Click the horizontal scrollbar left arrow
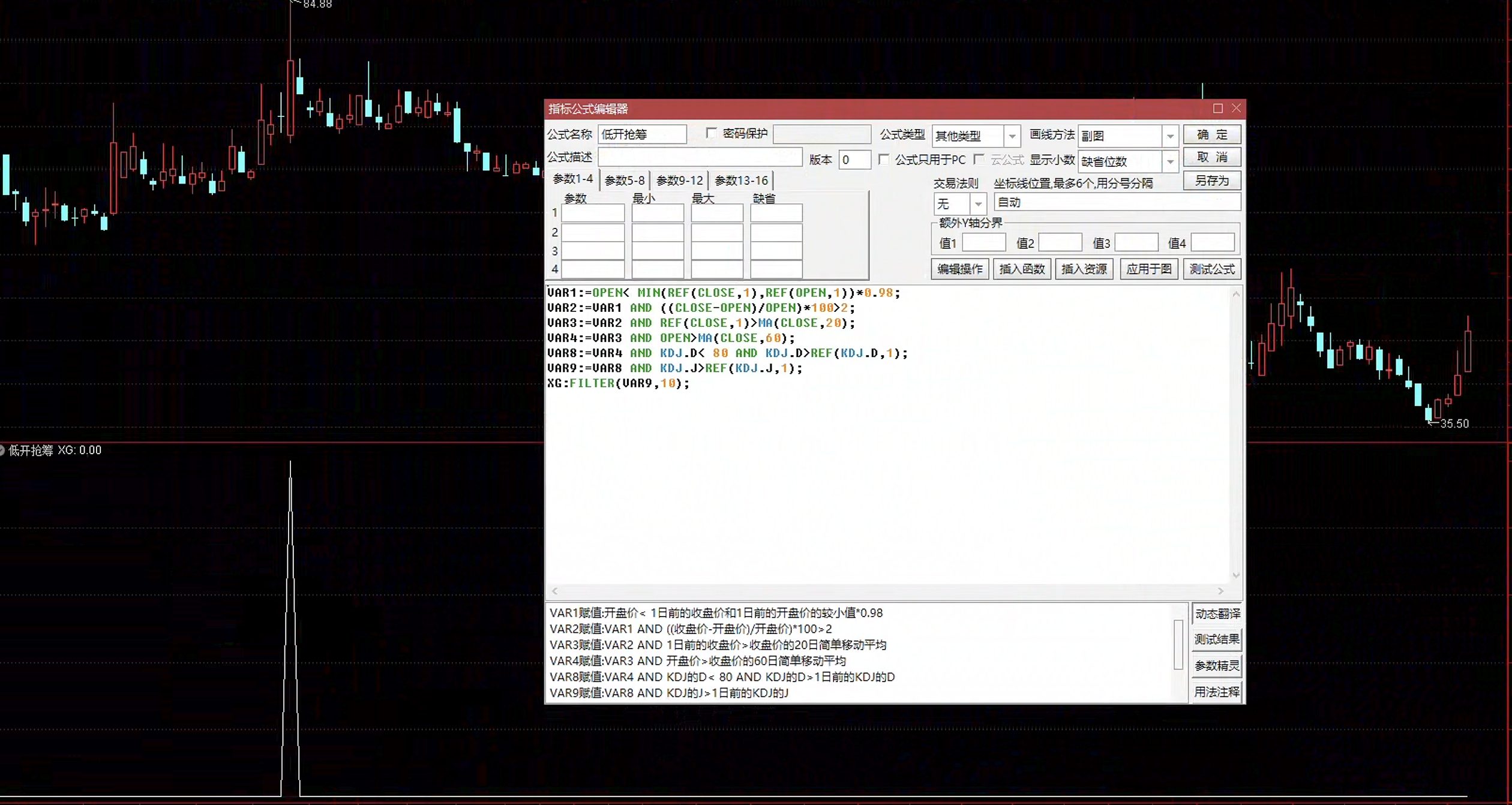 point(555,591)
